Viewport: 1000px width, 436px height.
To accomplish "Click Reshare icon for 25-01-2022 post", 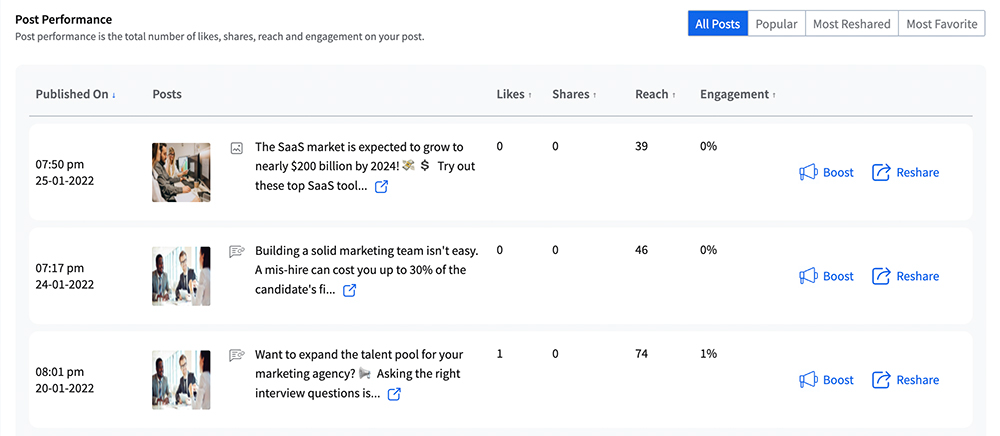I will pyautogui.click(x=881, y=173).
